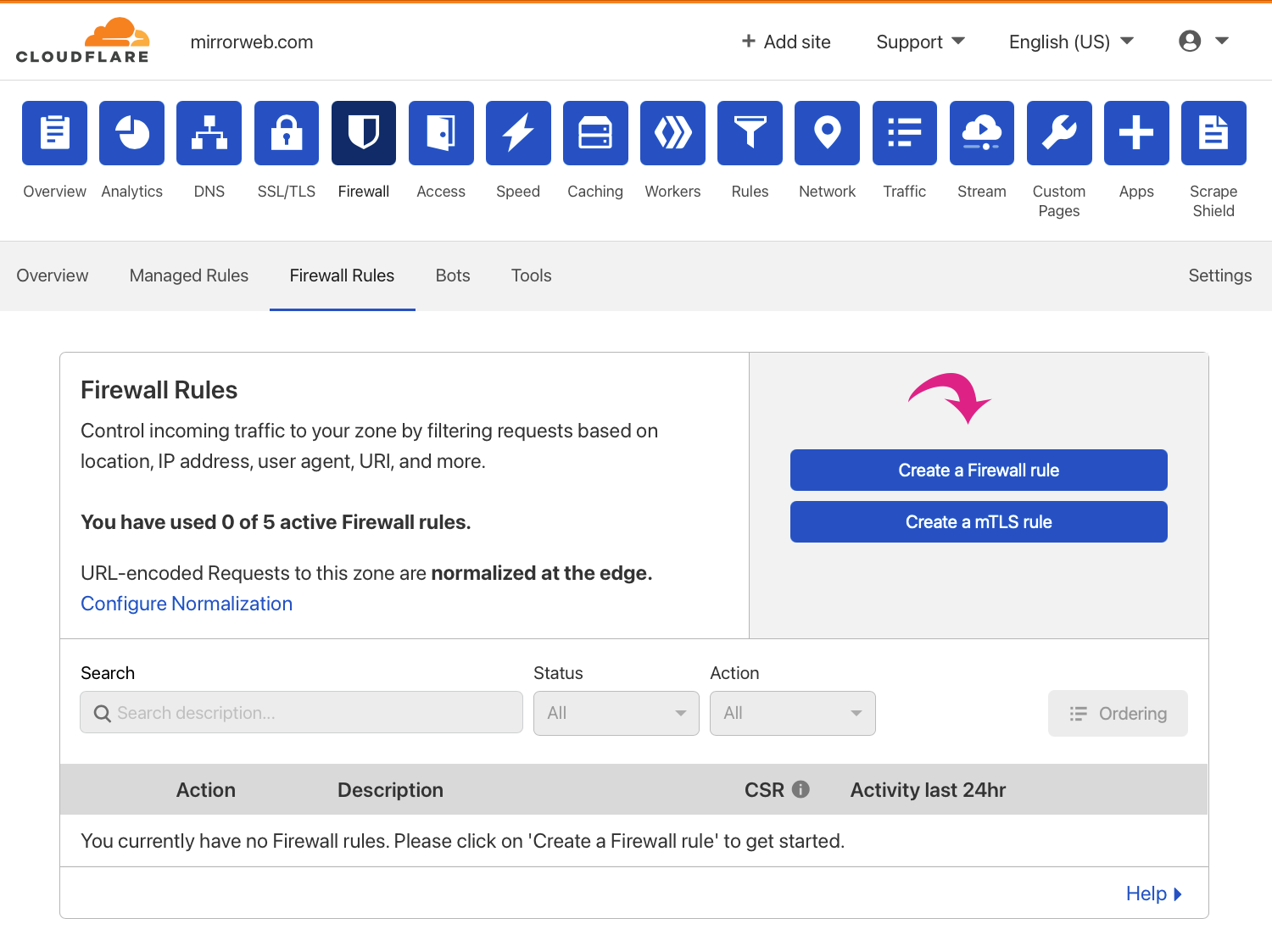Open the Bots tab
Viewport: 1272px width, 952px height.
coord(452,276)
